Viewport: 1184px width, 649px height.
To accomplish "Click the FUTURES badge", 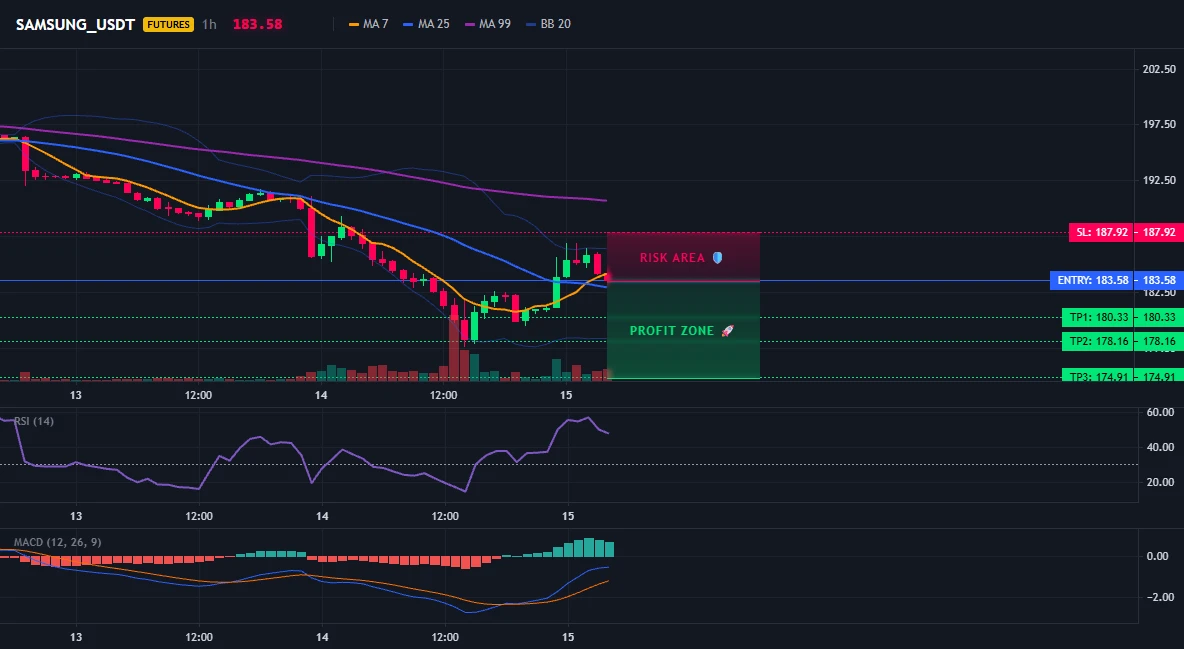I will tap(168, 24).
